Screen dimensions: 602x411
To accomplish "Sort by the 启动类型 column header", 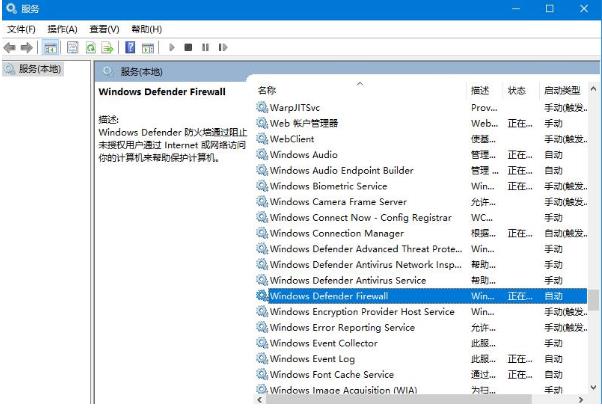I will [x=563, y=91].
